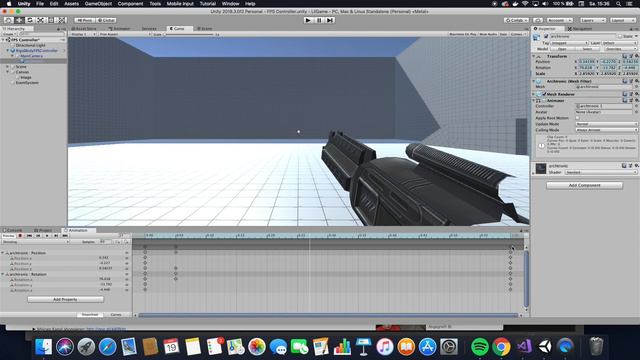Open the Window menu
Viewport: 640px width, 360px height.
230,4
